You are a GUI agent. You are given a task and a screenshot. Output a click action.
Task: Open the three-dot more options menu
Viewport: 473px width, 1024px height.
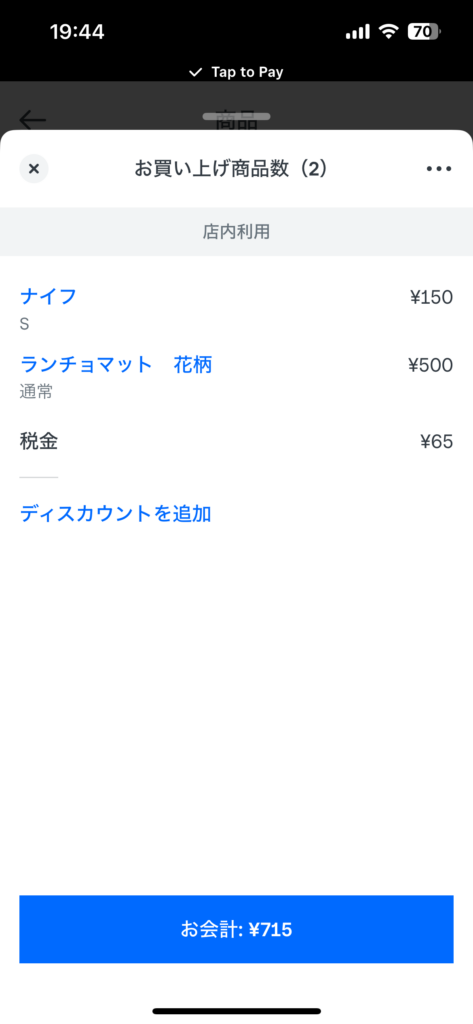pyautogui.click(x=438, y=169)
